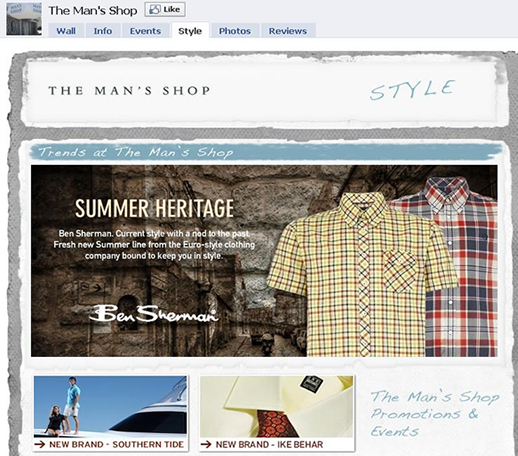The width and height of the screenshot is (518, 456).
Task: Click the Ben Sherman logo
Action: [x=154, y=314]
